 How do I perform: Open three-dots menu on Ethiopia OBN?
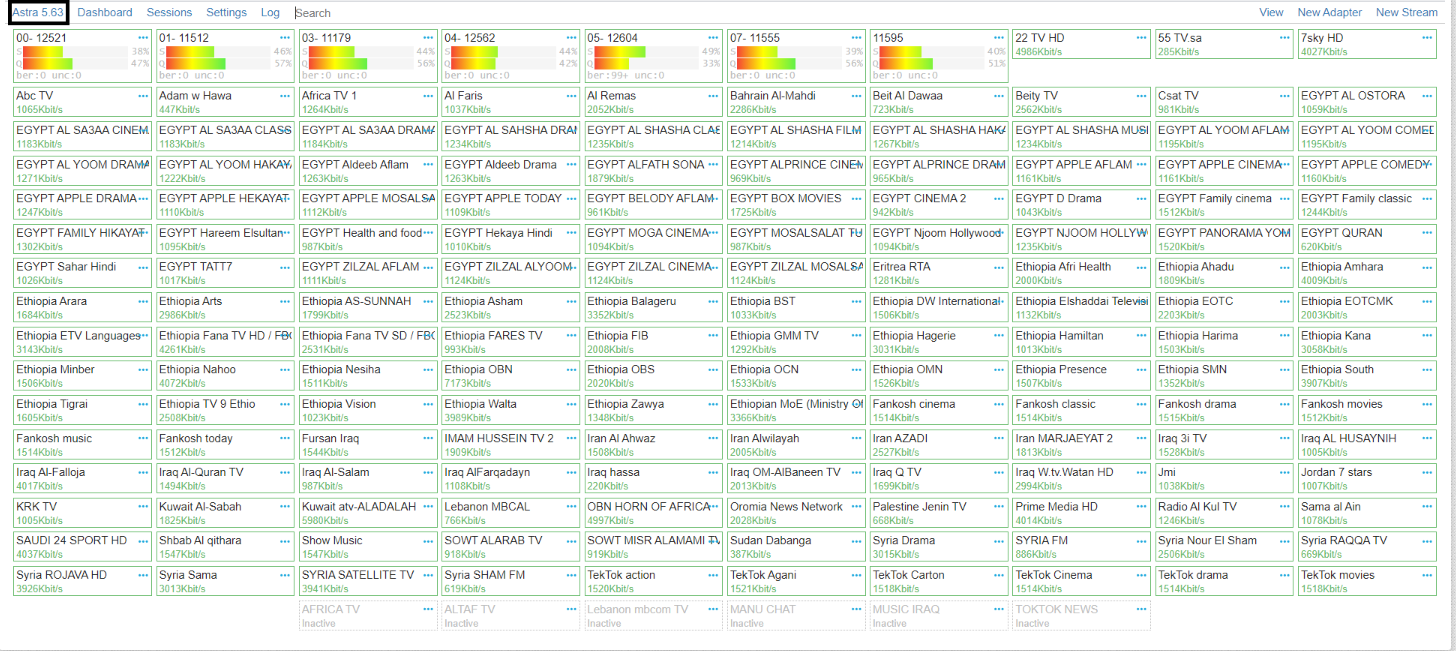(x=570, y=370)
